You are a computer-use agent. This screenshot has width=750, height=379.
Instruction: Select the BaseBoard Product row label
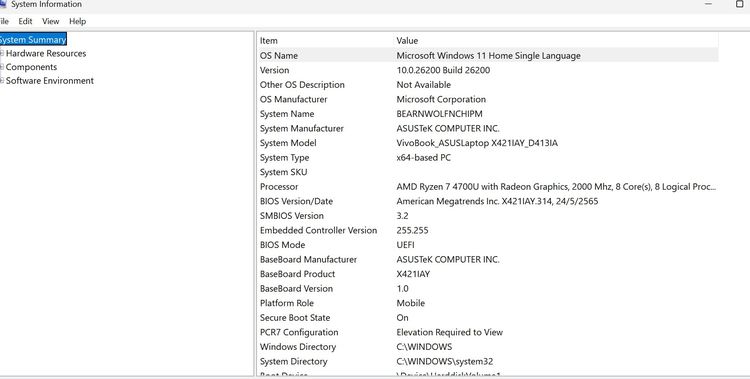pos(298,274)
